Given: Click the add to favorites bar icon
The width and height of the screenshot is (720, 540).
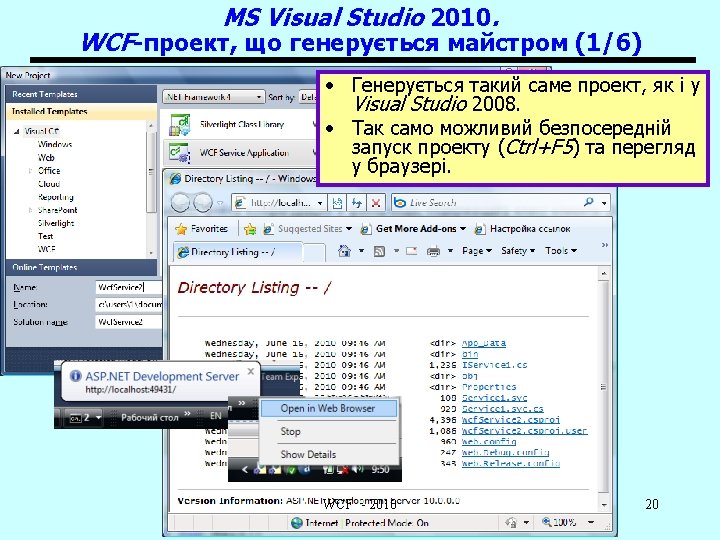Looking at the screenshot, I should 250,229.
